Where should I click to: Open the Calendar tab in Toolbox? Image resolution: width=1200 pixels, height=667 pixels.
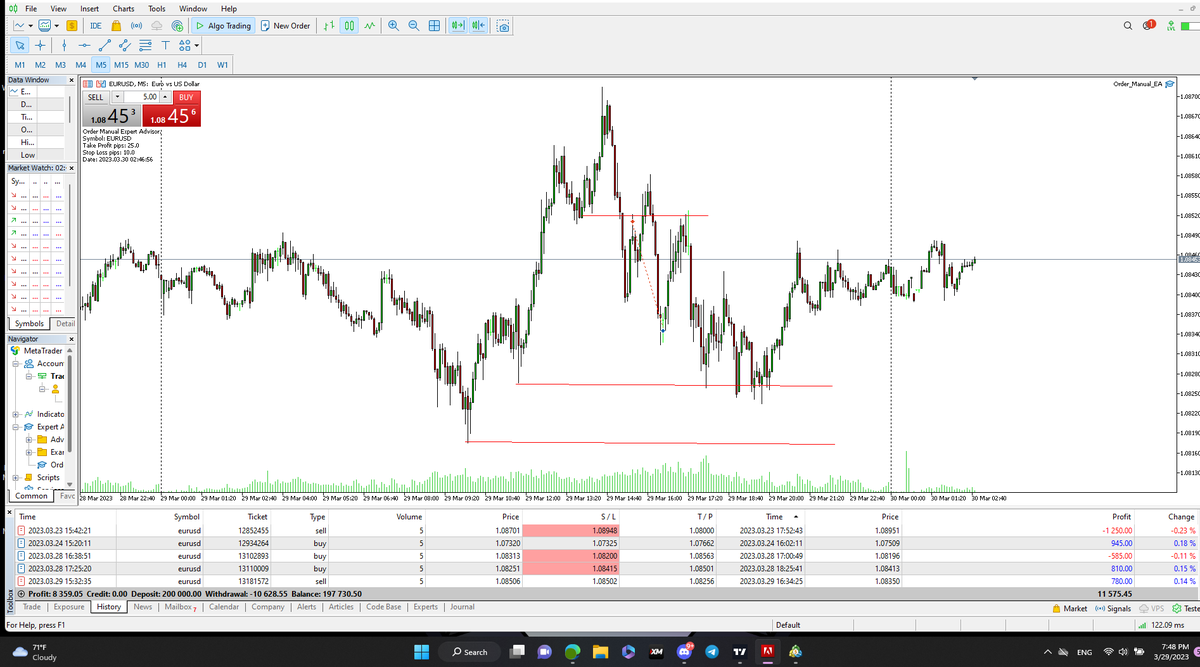click(224, 607)
